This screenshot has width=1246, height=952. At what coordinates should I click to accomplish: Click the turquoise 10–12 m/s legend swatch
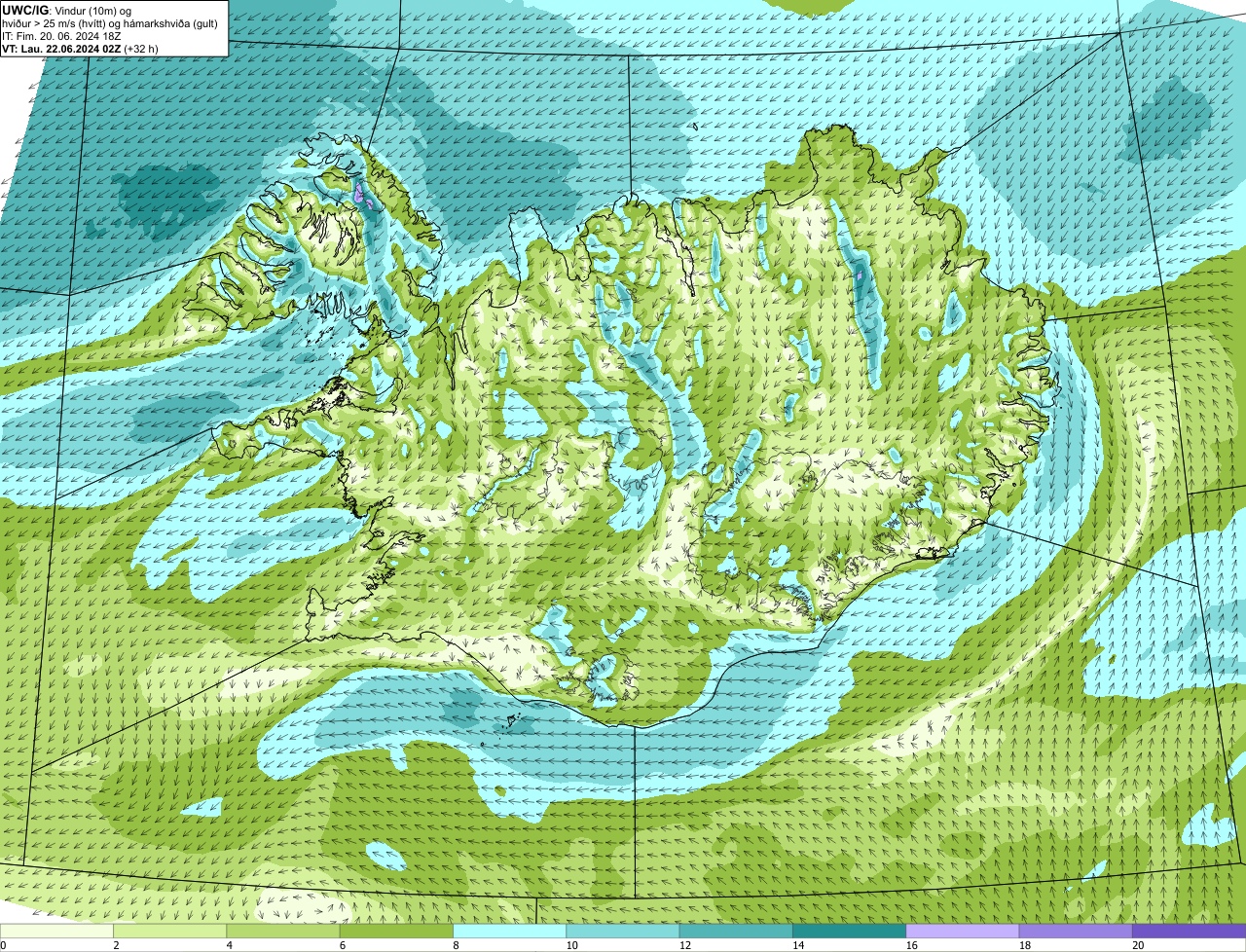click(x=623, y=931)
